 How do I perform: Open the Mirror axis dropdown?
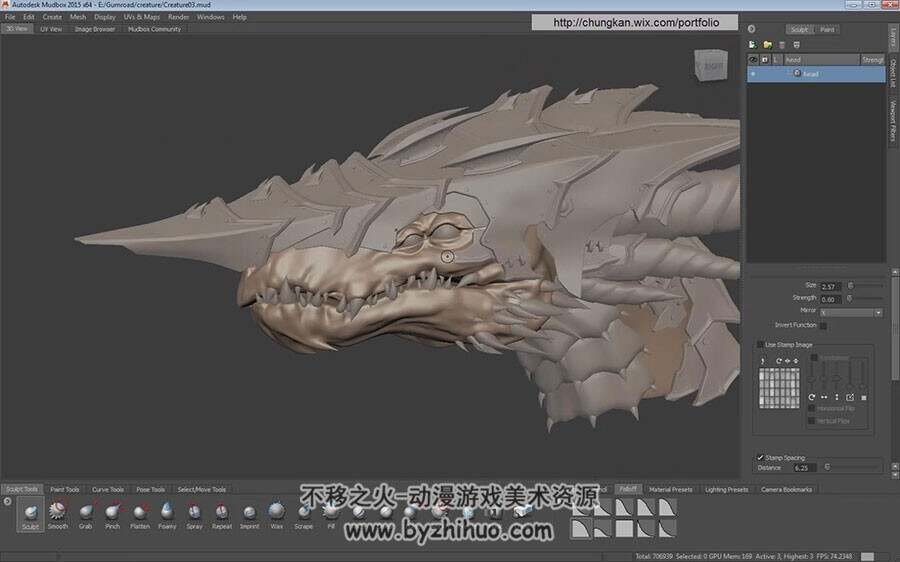click(851, 313)
